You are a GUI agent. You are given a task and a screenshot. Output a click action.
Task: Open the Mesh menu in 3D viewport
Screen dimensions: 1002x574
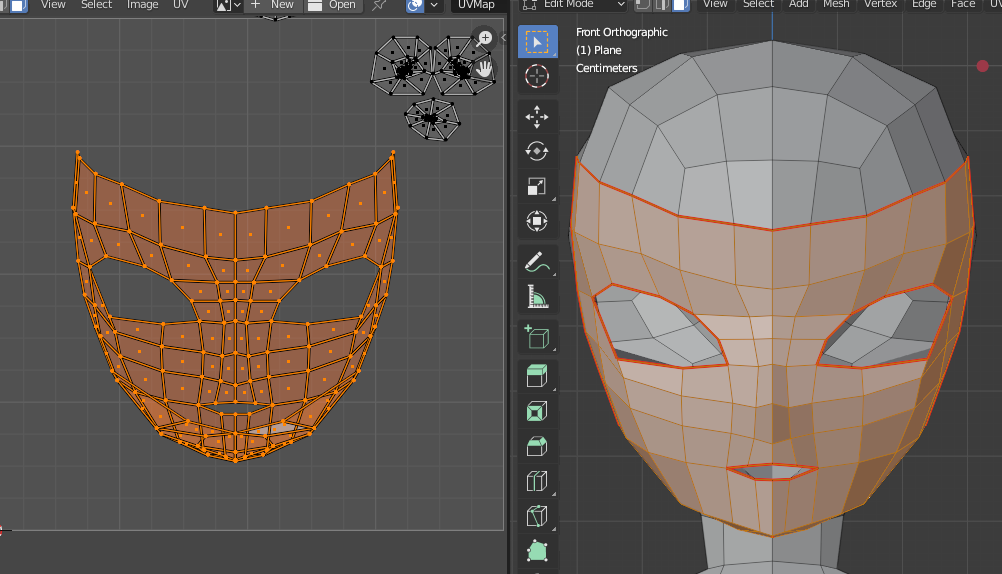tap(836, 4)
